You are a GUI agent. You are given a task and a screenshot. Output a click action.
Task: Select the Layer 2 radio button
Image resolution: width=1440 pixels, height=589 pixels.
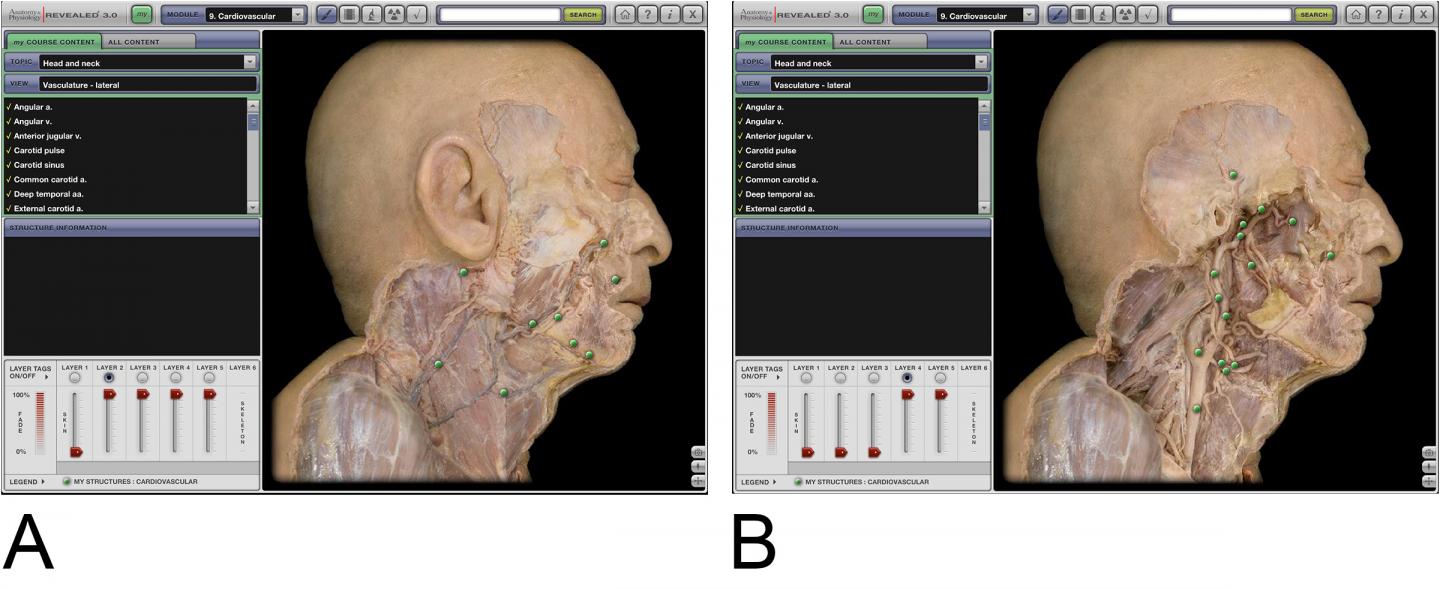pyautogui.click(x=107, y=377)
